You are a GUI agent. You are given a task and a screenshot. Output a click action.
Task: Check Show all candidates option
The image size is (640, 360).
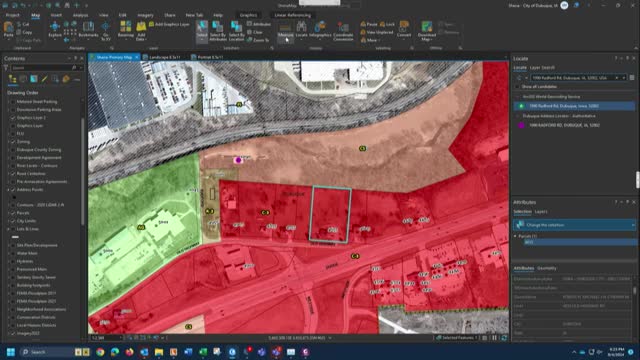[518, 87]
